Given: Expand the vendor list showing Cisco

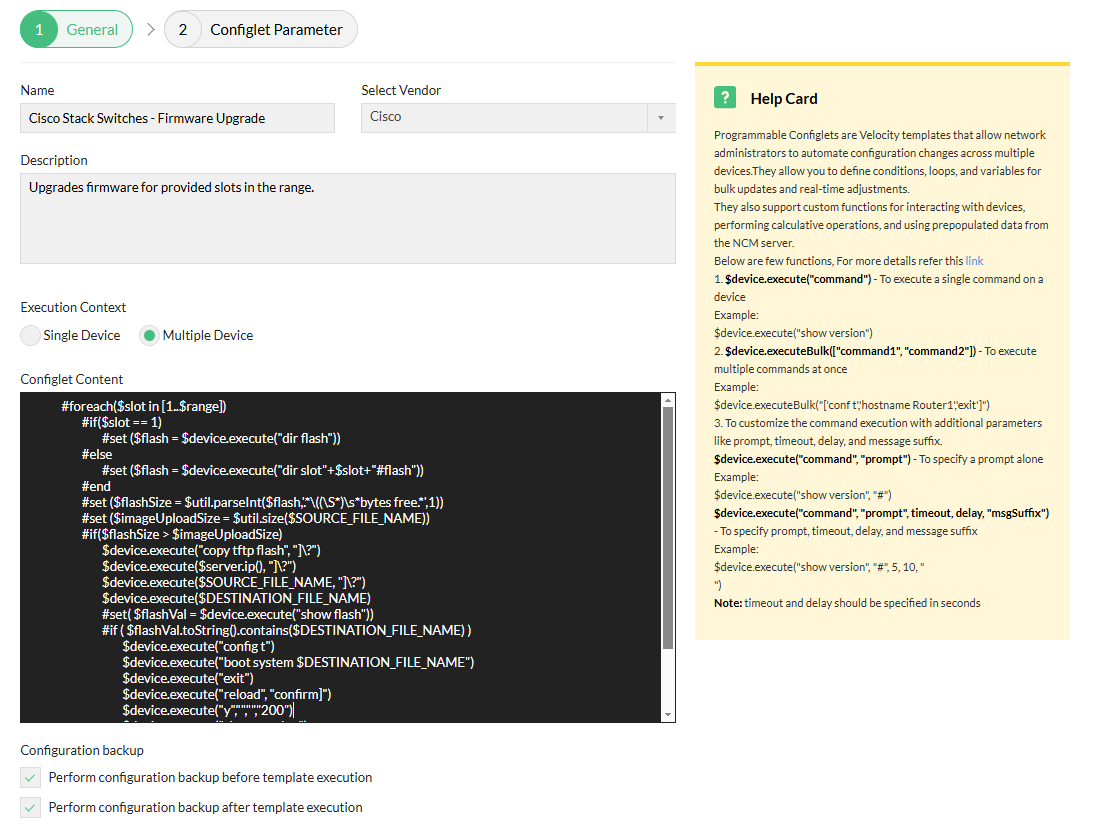Looking at the screenshot, I should (659, 118).
